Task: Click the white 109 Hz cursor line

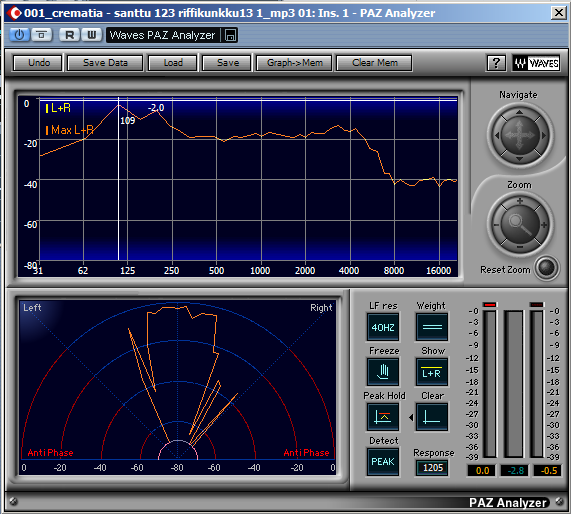Action: [x=118, y=178]
